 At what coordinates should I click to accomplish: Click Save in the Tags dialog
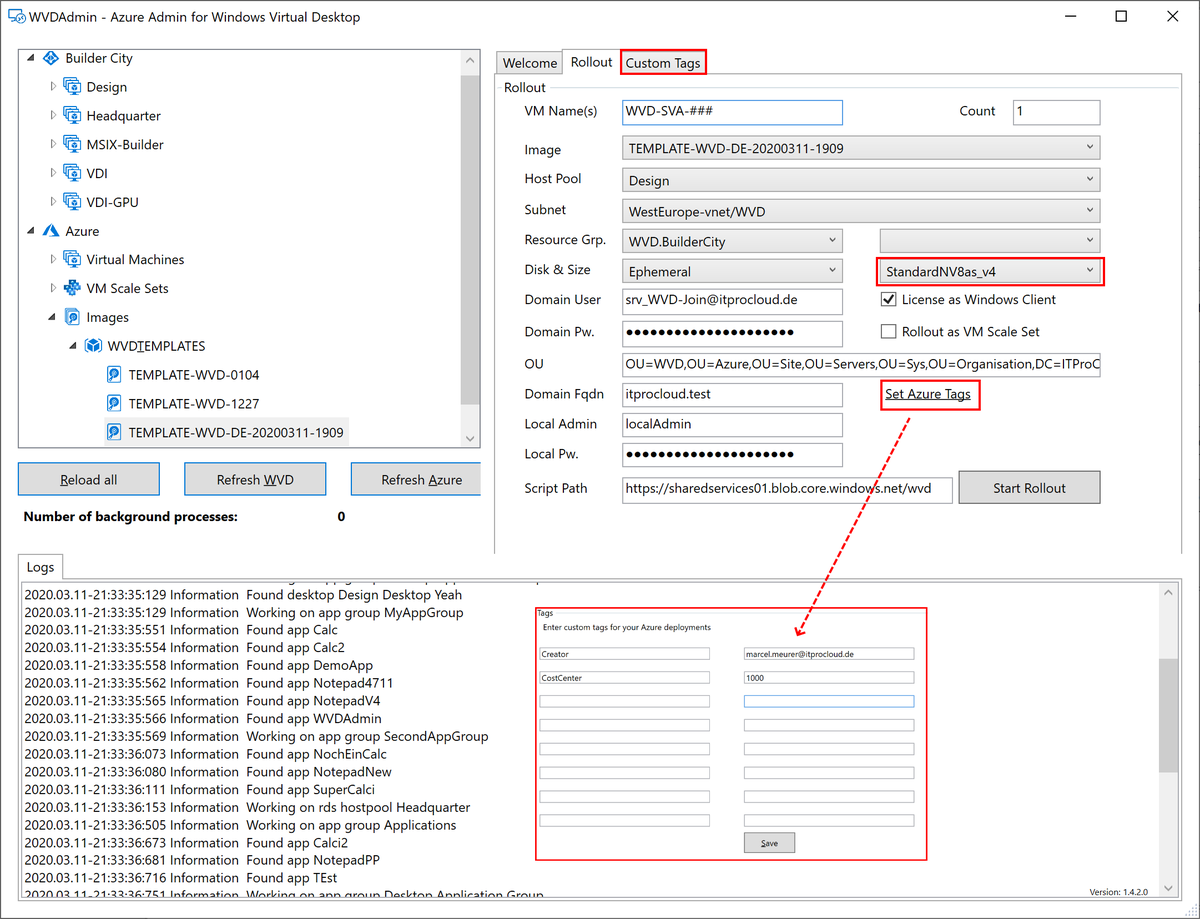coord(769,843)
